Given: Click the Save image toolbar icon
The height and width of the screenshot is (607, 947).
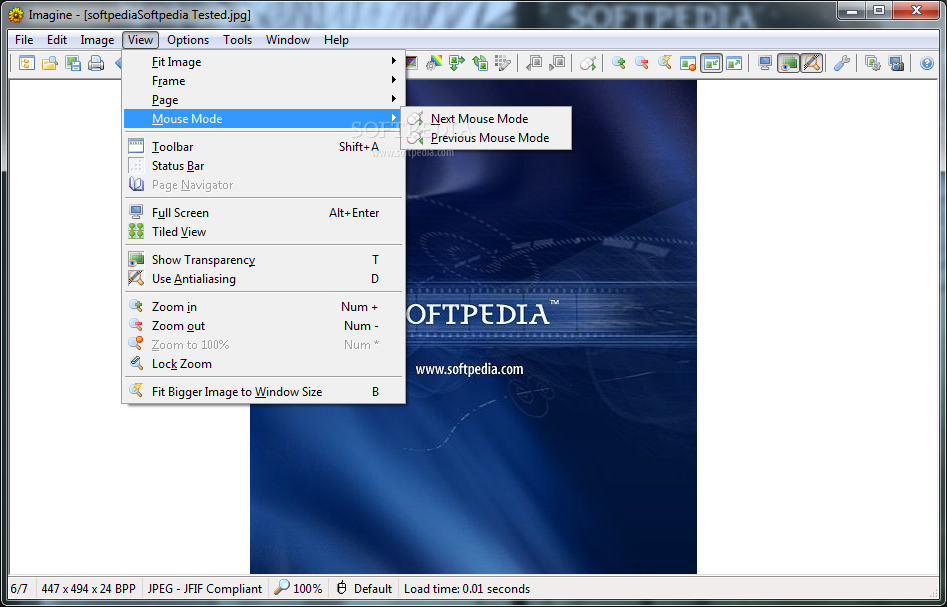Looking at the screenshot, I should 73,63.
